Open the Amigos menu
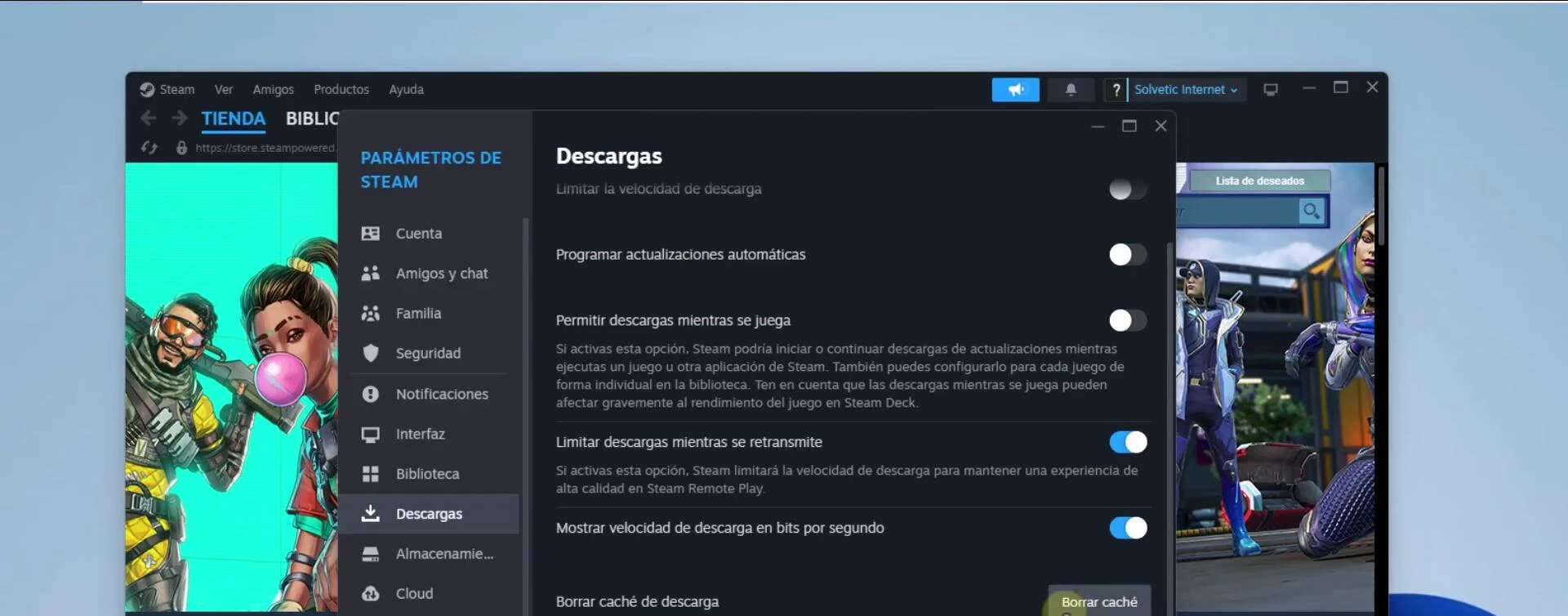 [x=273, y=90]
